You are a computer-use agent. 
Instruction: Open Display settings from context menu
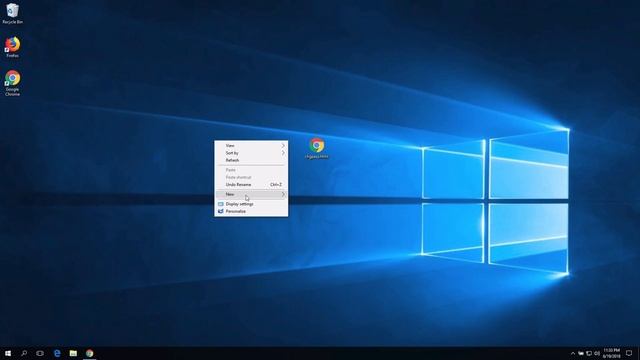pos(251,204)
